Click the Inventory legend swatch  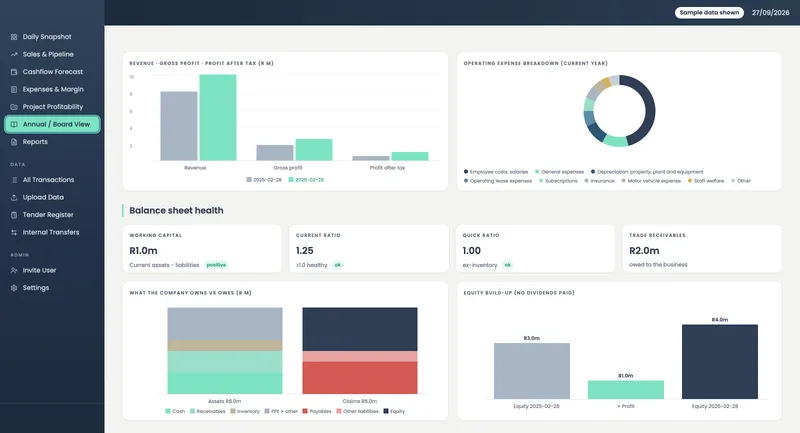coord(233,411)
